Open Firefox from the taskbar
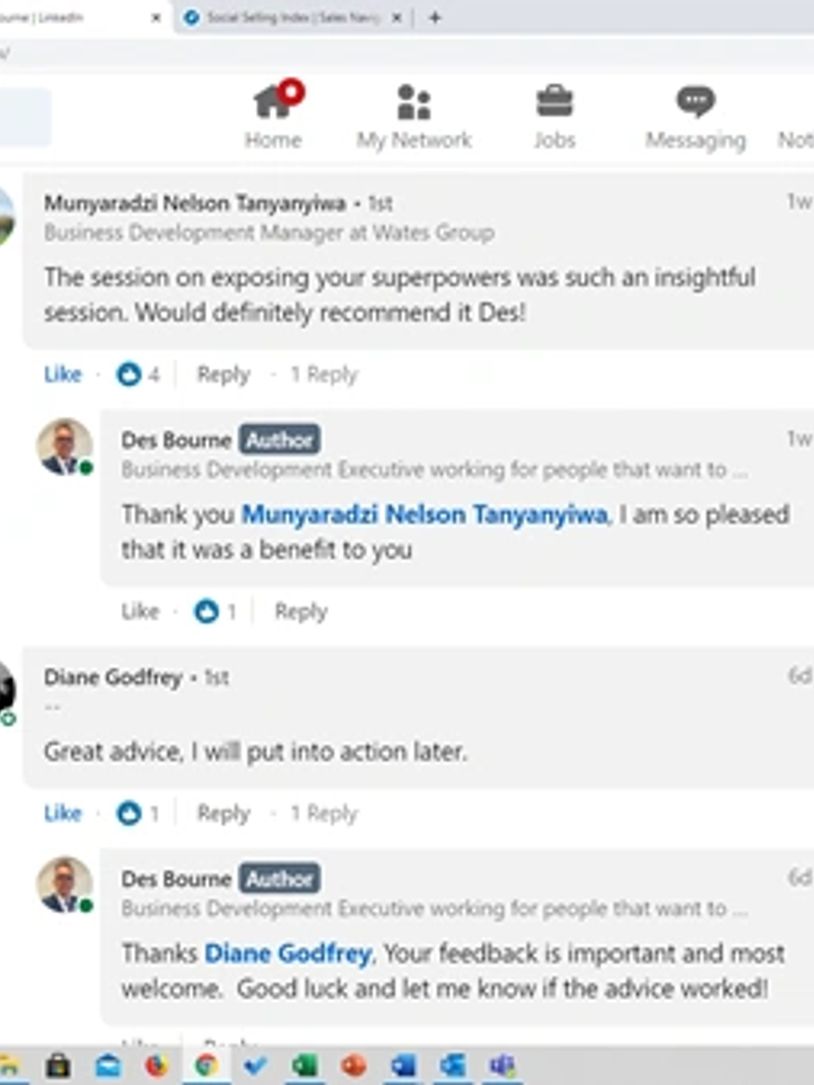Image resolution: width=814 pixels, height=1085 pixels. 157,1066
